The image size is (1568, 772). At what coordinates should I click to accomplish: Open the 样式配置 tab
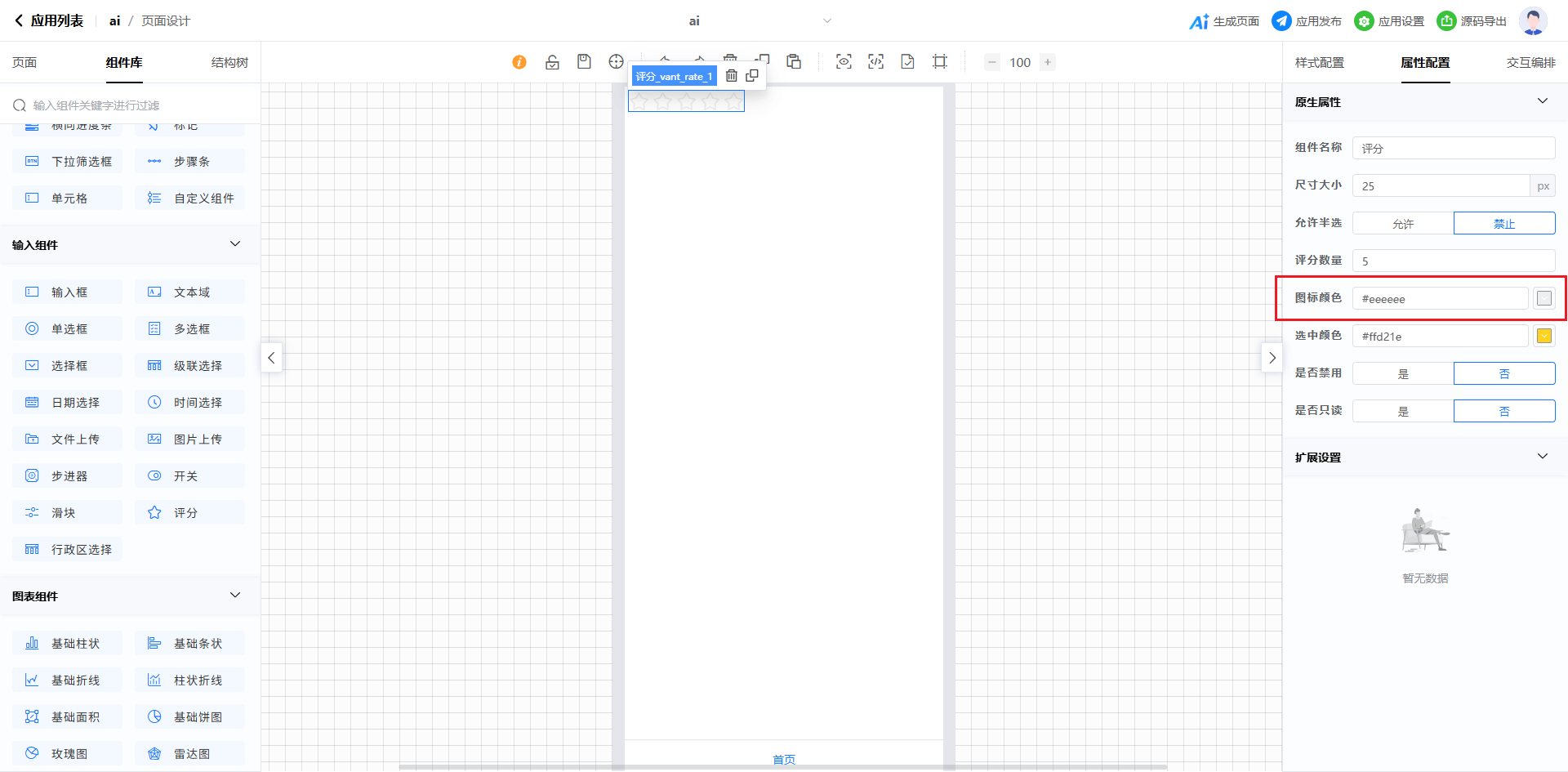tap(1319, 63)
